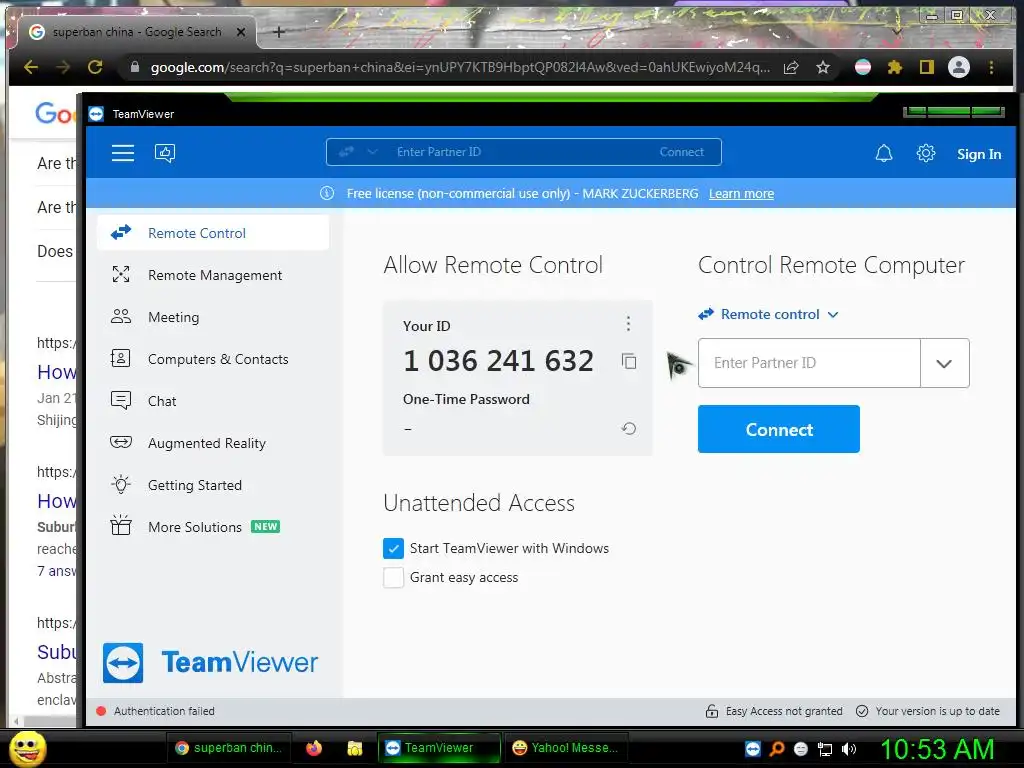Toggle Chrome side panel icon

tap(927, 67)
